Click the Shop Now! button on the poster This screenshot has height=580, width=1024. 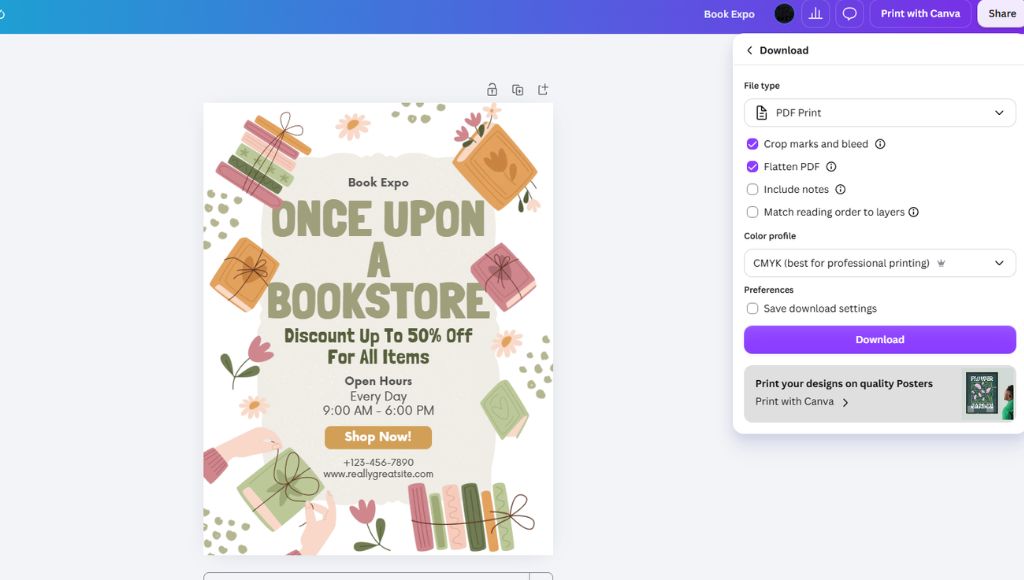pyautogui.click(x=378, y=437)
